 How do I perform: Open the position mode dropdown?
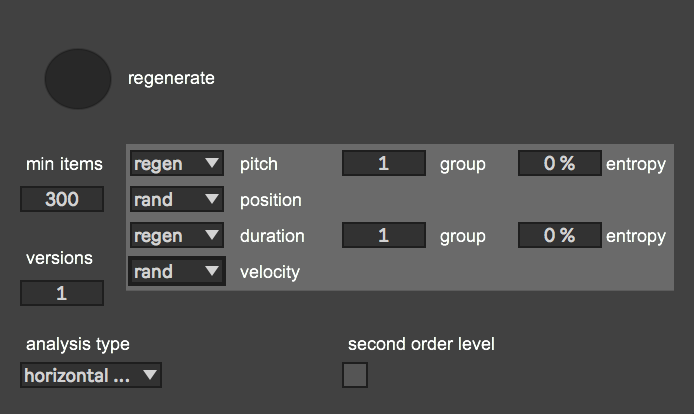[x=177, y=199]
